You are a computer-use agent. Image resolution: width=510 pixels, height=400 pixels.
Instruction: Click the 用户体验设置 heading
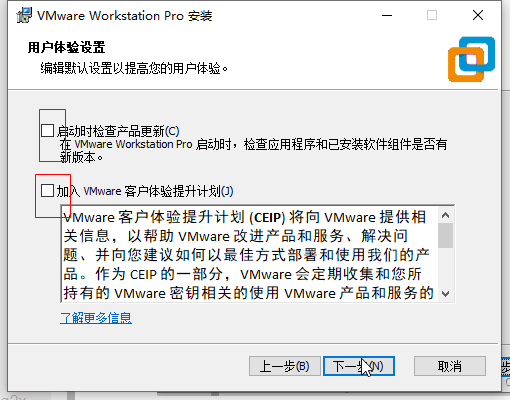(67, 47)
